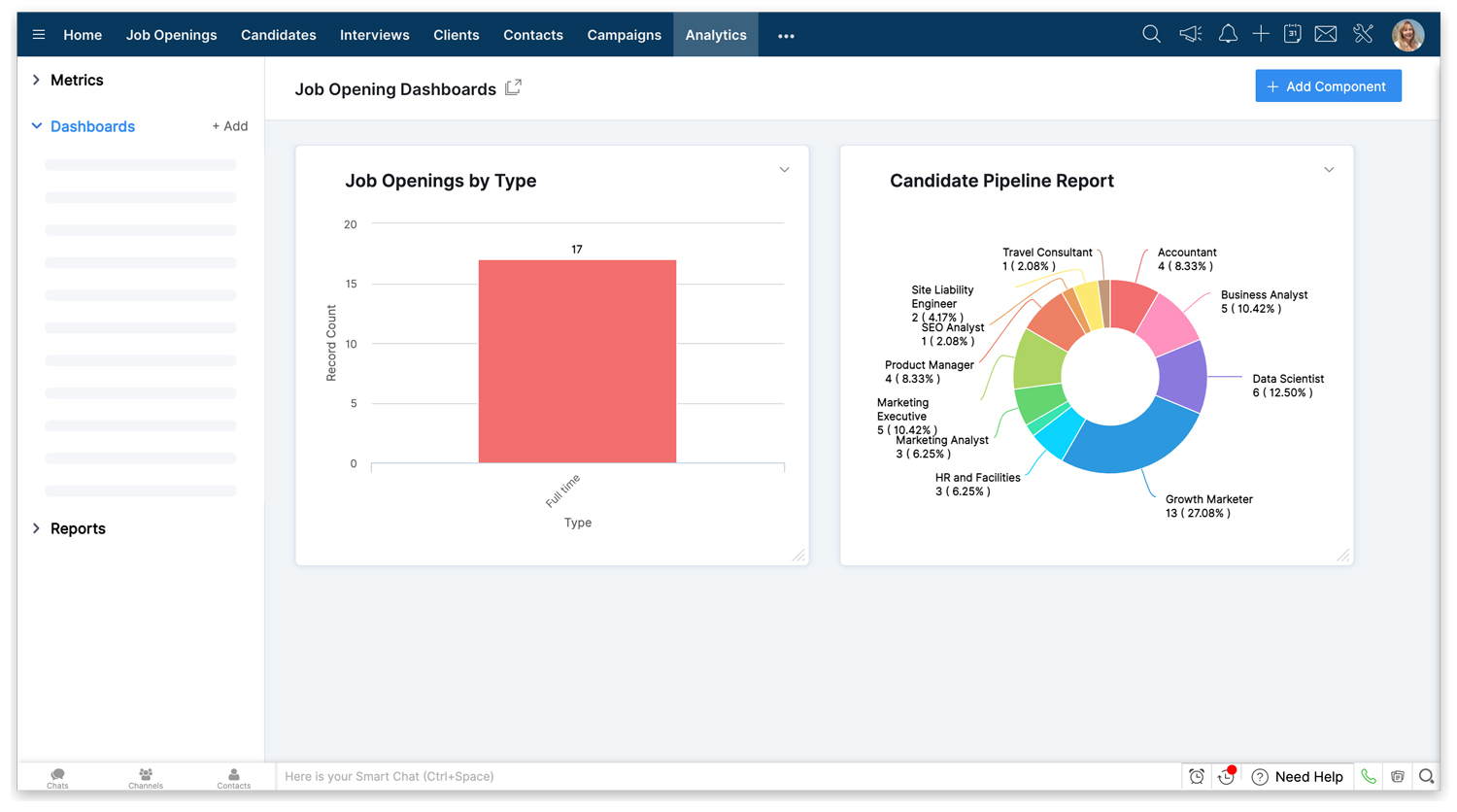The height and width of the screenshot is (812, 1457).
Task: Open Chats in bottom bar
Action: coord(57,778)
